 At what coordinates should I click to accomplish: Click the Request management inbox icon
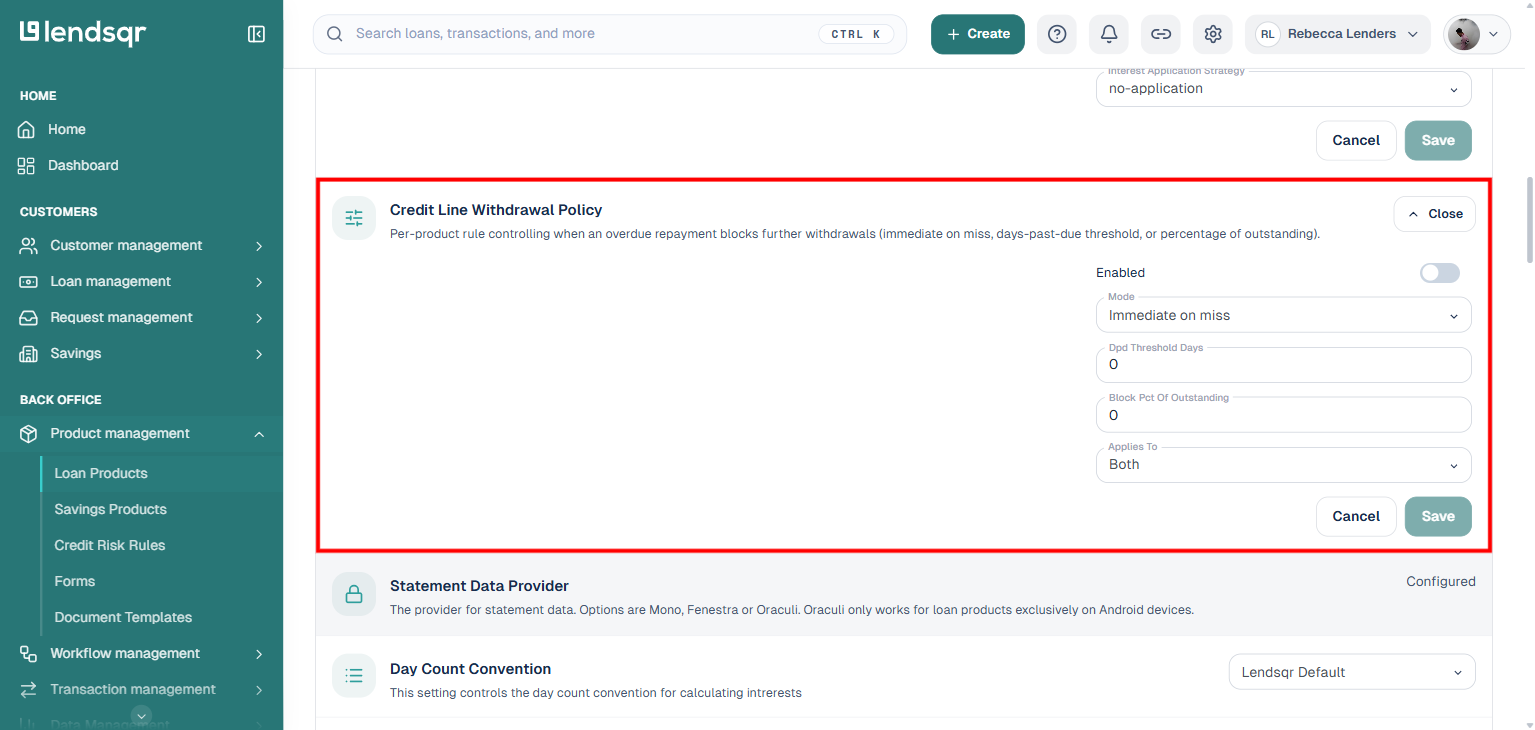(29, 318)
